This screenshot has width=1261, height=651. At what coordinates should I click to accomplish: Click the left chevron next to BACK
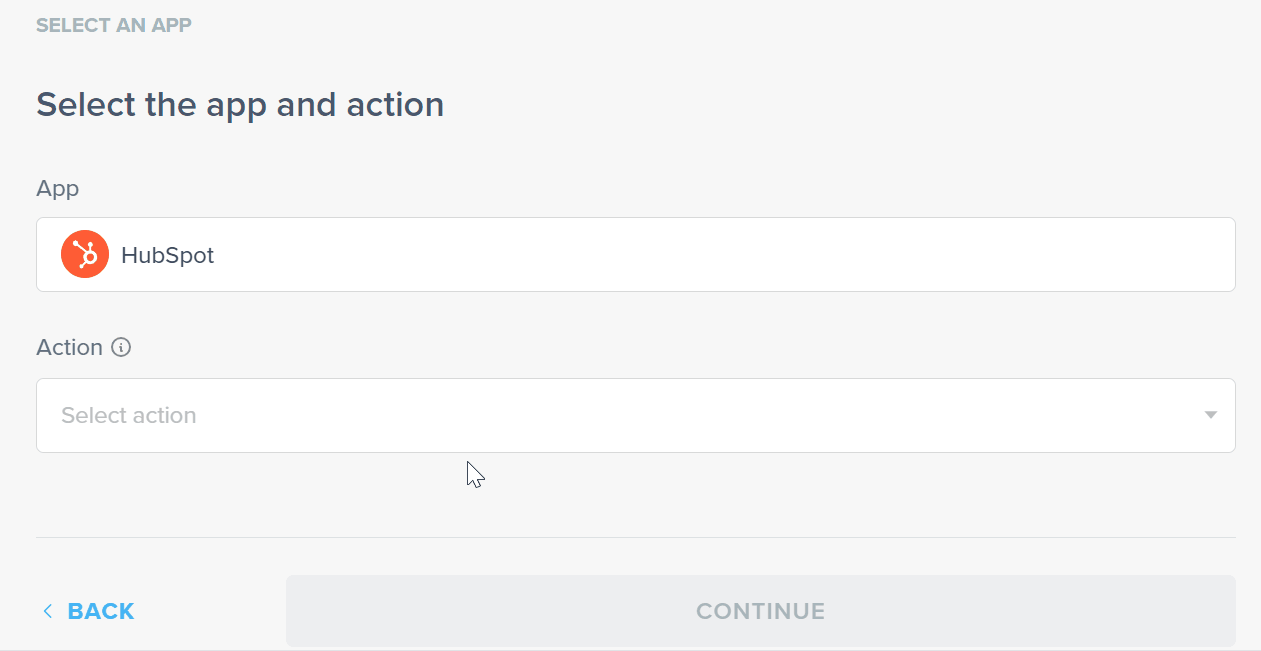pyautogui.click(x=47, y=611)
